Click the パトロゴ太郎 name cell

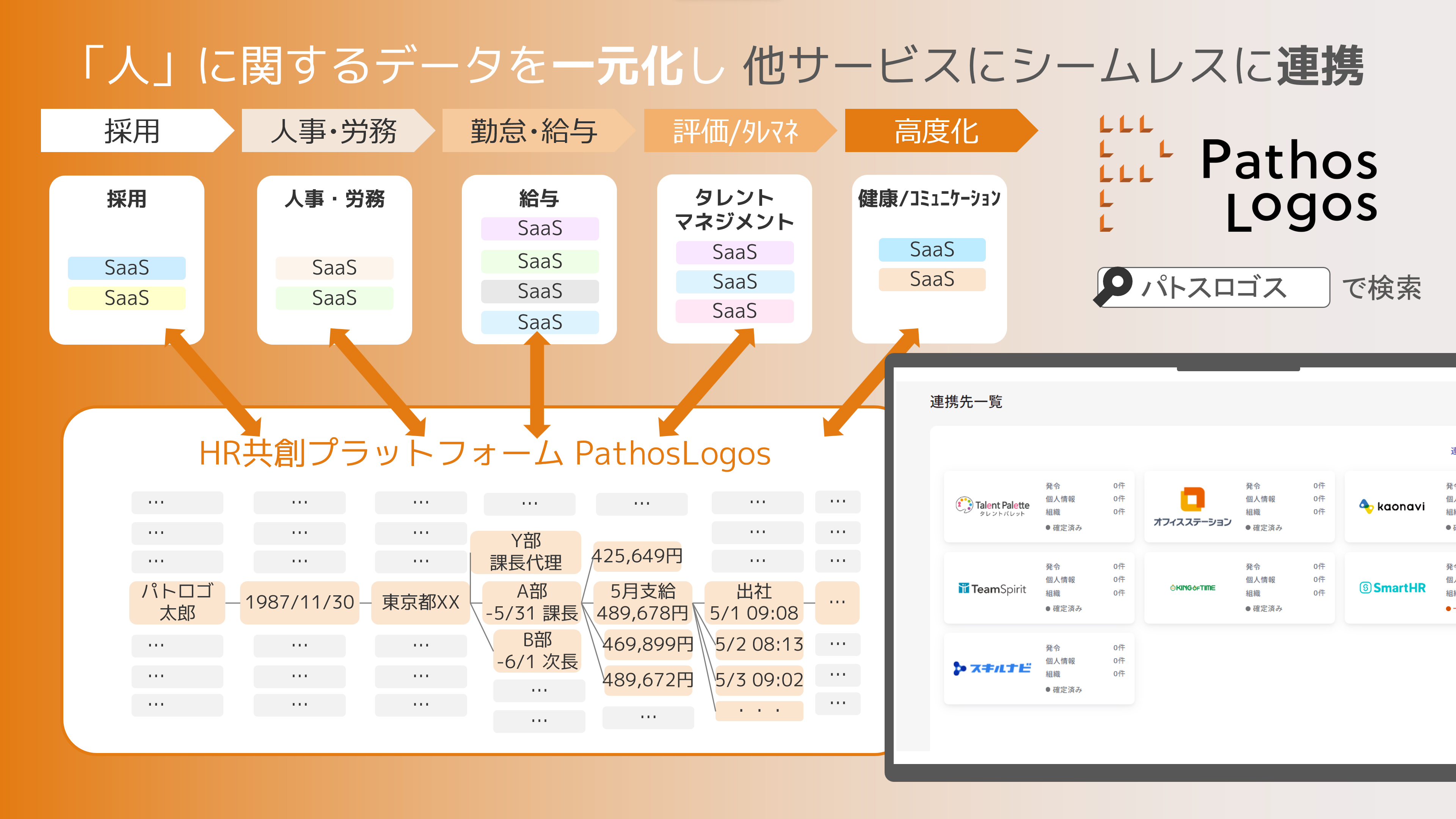point(177,602)
